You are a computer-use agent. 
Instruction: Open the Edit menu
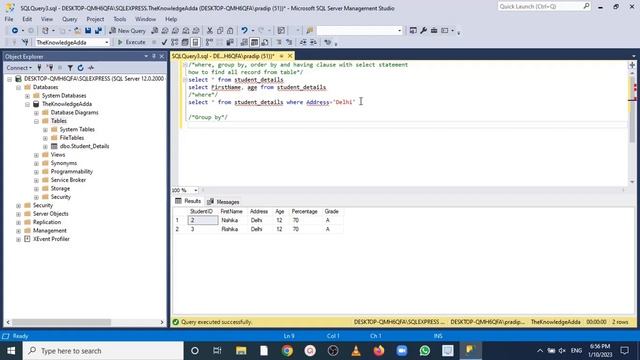27,19
